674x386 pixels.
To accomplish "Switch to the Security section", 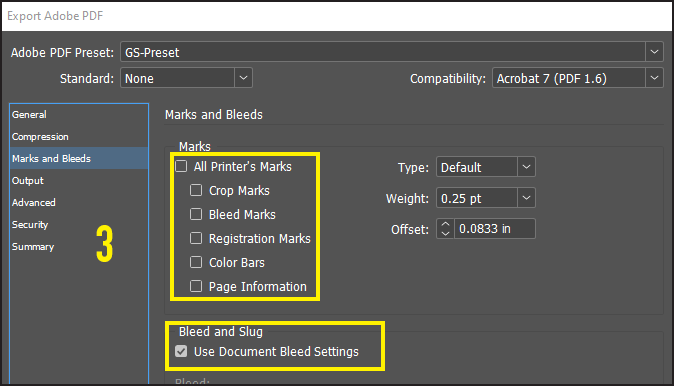I will tap(79, 224).
